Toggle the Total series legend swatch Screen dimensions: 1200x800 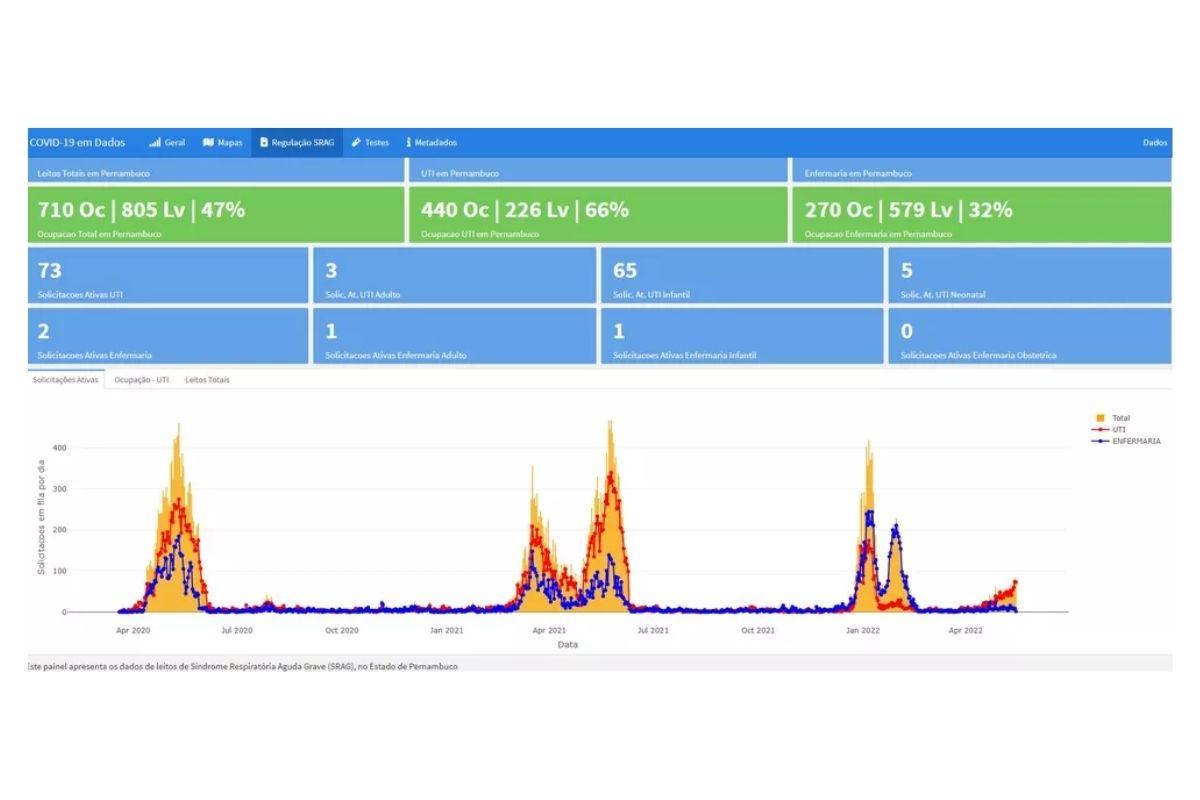point(1101,418)
